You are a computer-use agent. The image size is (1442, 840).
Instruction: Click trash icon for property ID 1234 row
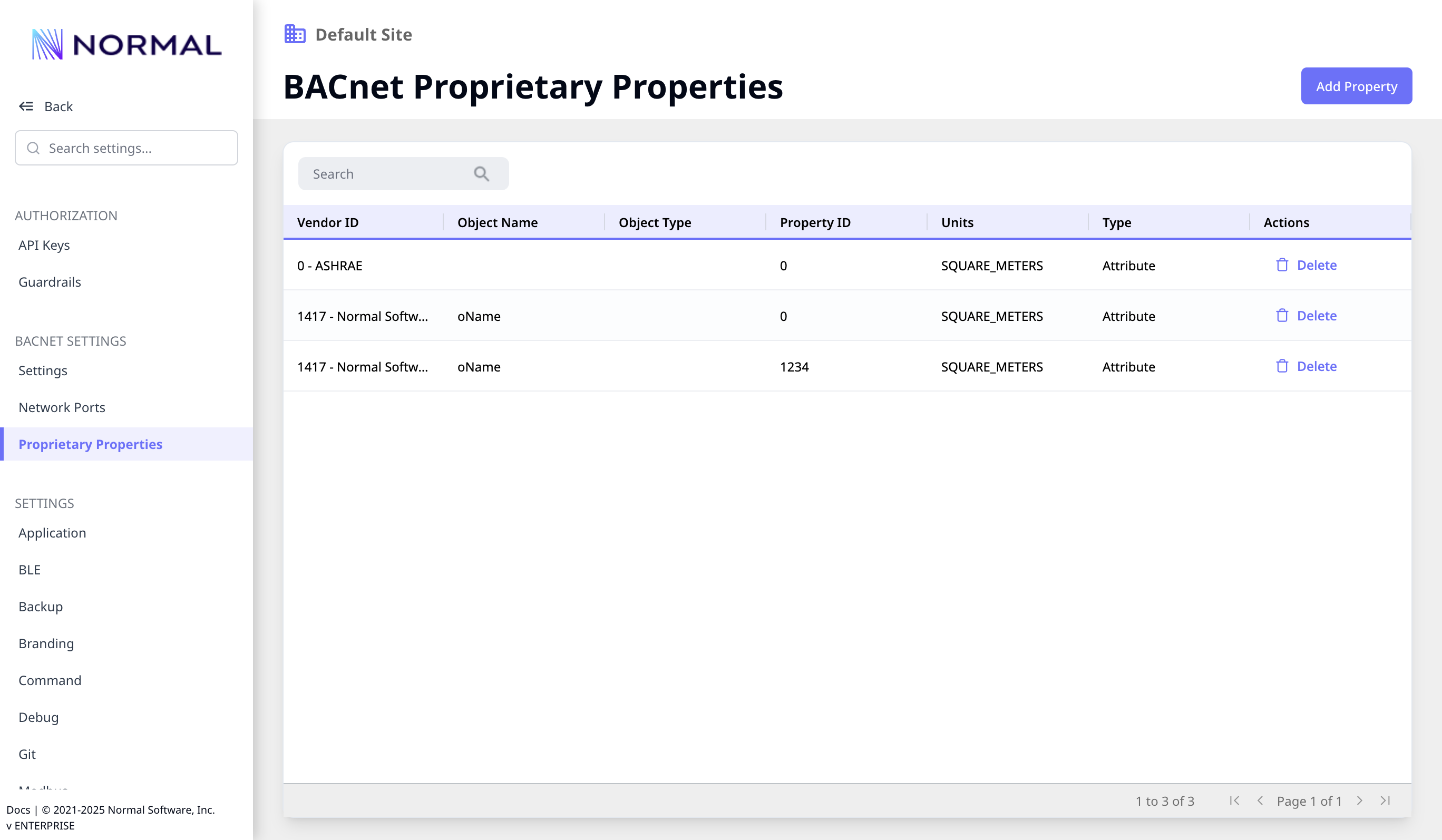coord(1282,366)
